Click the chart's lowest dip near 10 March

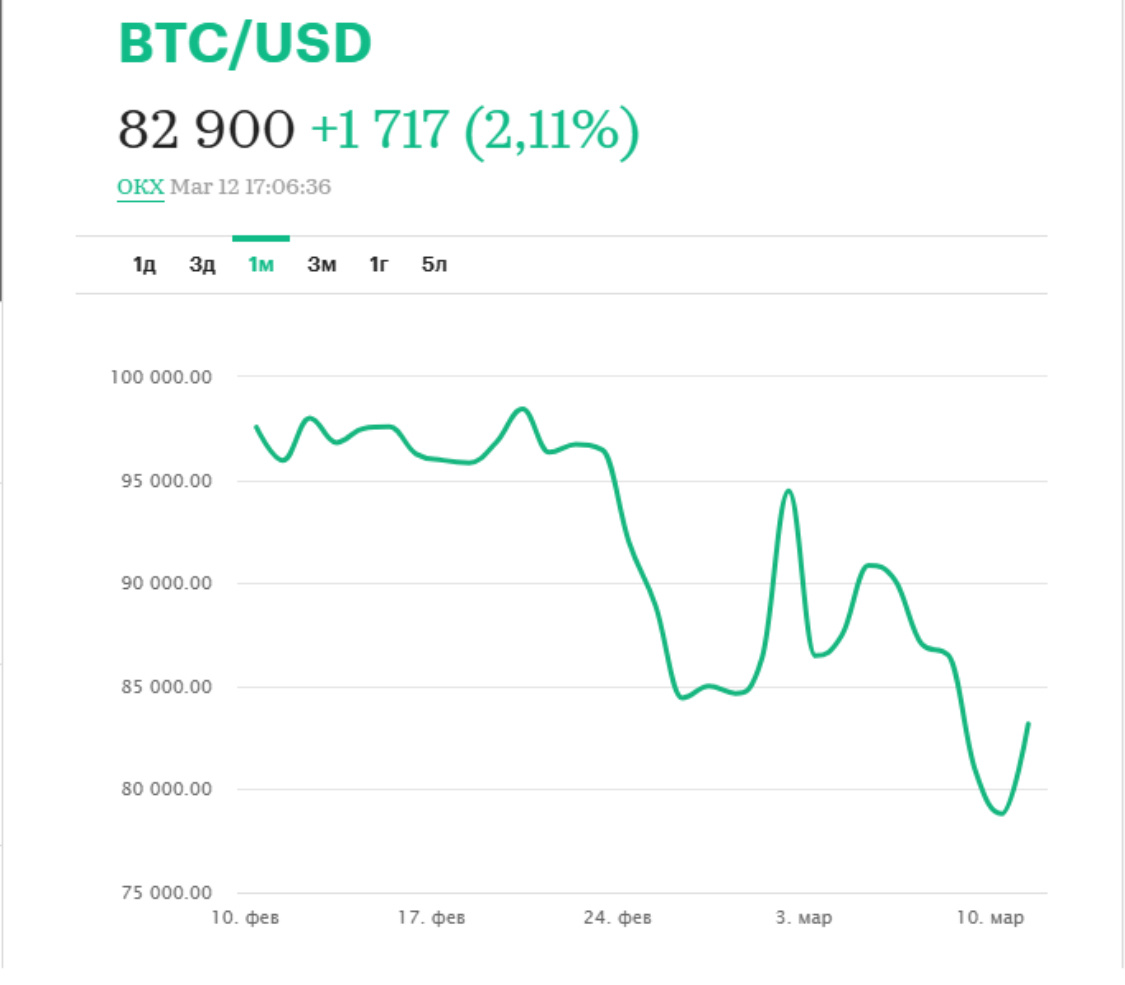coord(1000,813)
